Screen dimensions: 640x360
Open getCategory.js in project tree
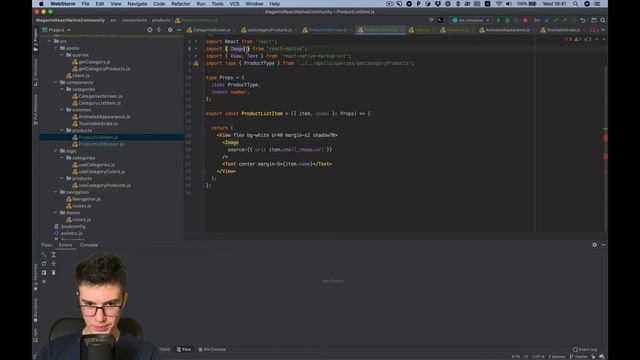tap(94, 62)
